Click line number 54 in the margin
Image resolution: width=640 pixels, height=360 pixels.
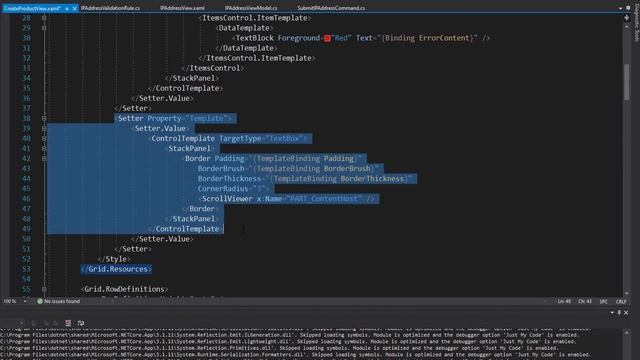click(x=26, y=279)
